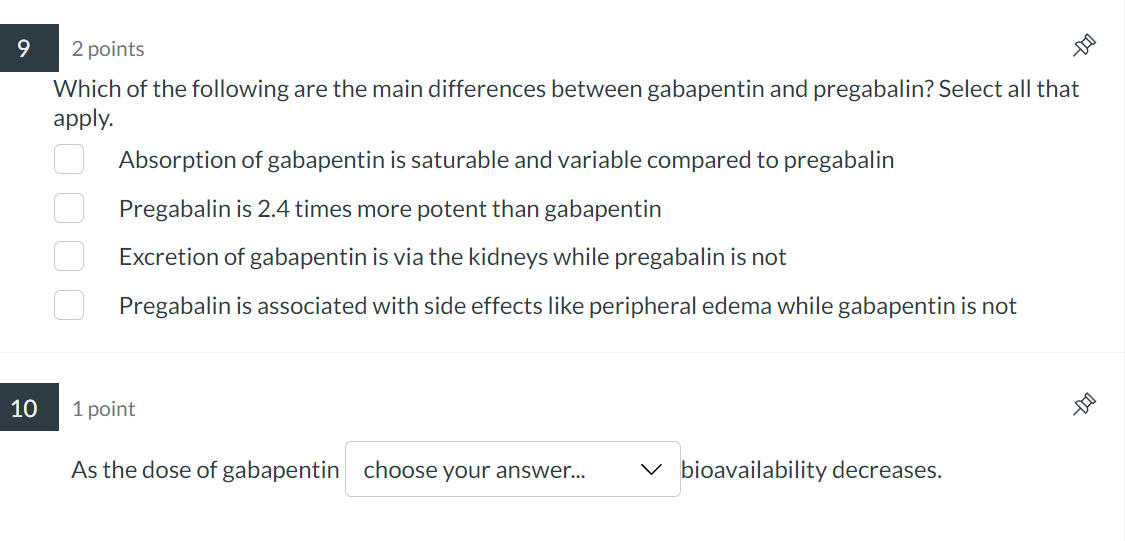Viewport: 1125px width, 541px height.
Task: Select the peripheral edema side effects checkbox
Action: (x=68, y=305)
